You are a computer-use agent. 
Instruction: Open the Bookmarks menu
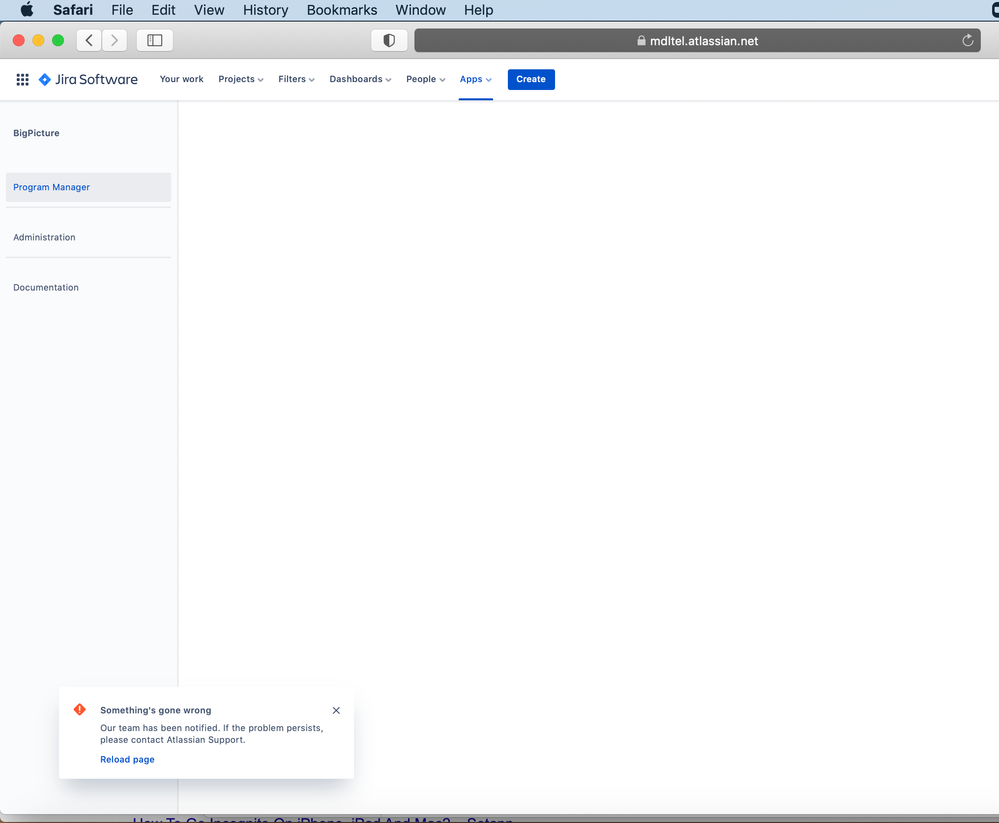341,10
